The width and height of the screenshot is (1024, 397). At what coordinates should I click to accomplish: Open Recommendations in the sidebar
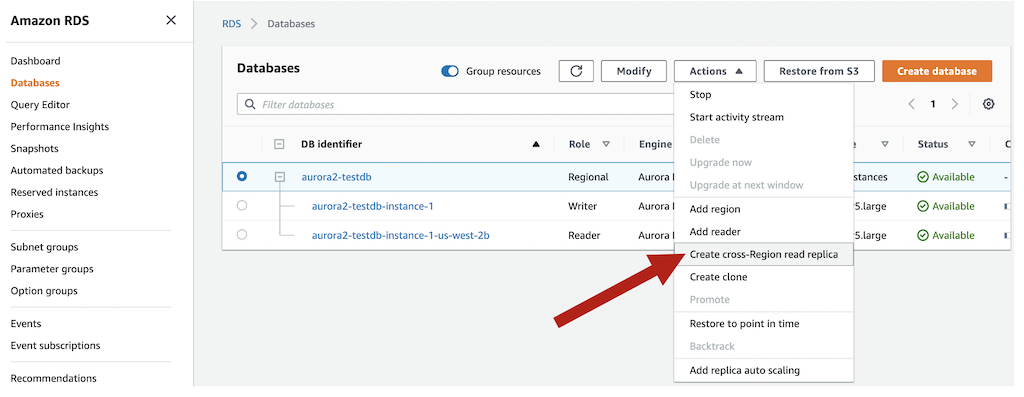coord(54,378)
